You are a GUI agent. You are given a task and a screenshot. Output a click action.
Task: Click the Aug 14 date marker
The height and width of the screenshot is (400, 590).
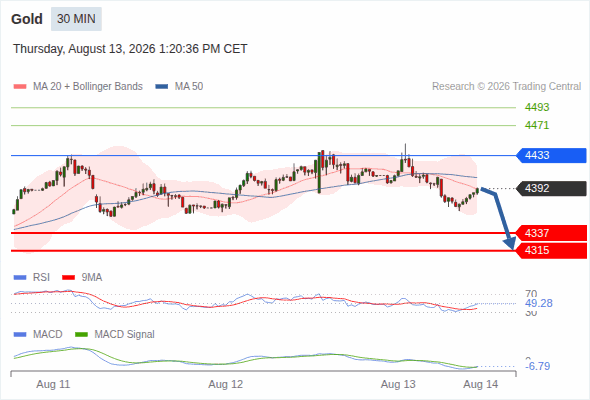(481, 384)
